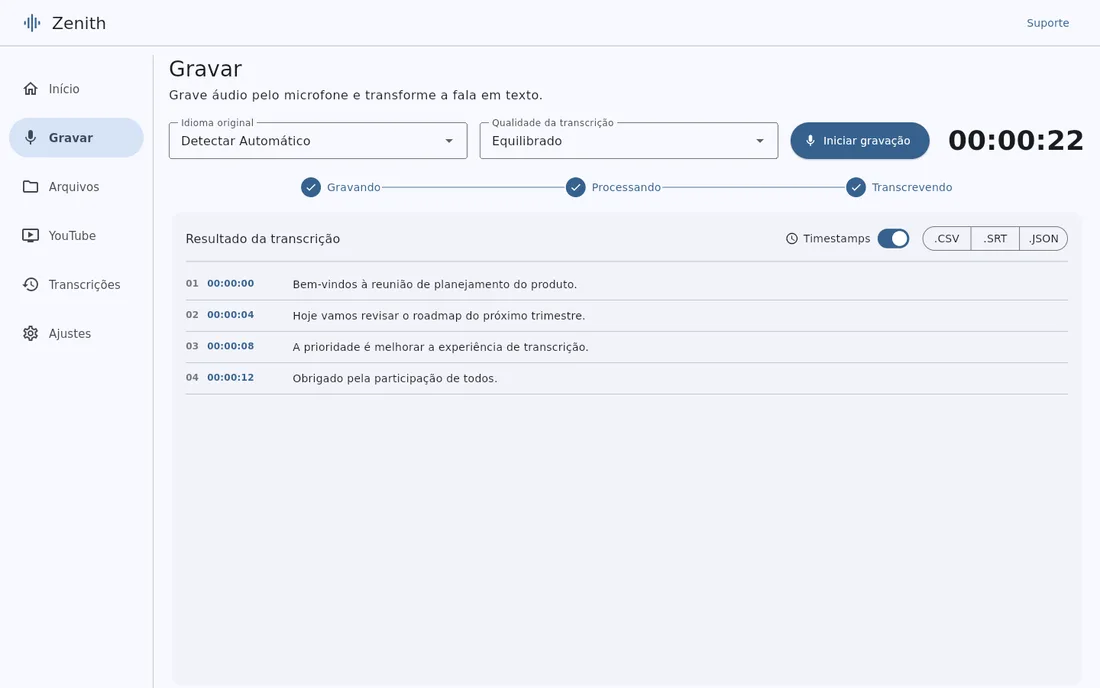Click the 00:00:22 recording timer
Image resolution: width=1100 pixels, height=688 pixels.
[1015, 140]
